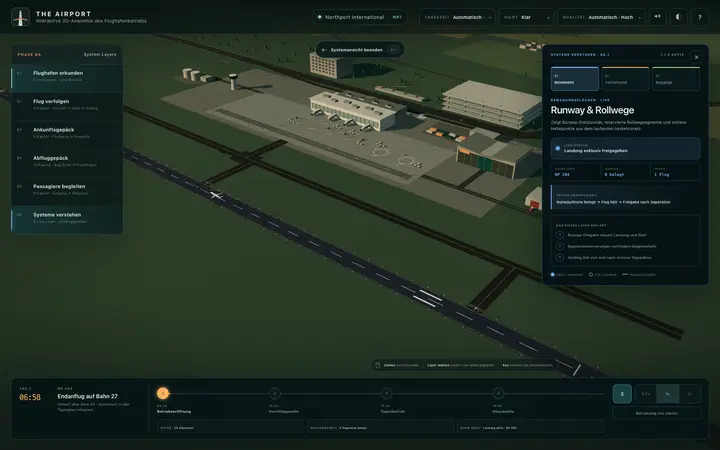
Task: Click the landing aircraft on the runway
Action: point(215,196)
